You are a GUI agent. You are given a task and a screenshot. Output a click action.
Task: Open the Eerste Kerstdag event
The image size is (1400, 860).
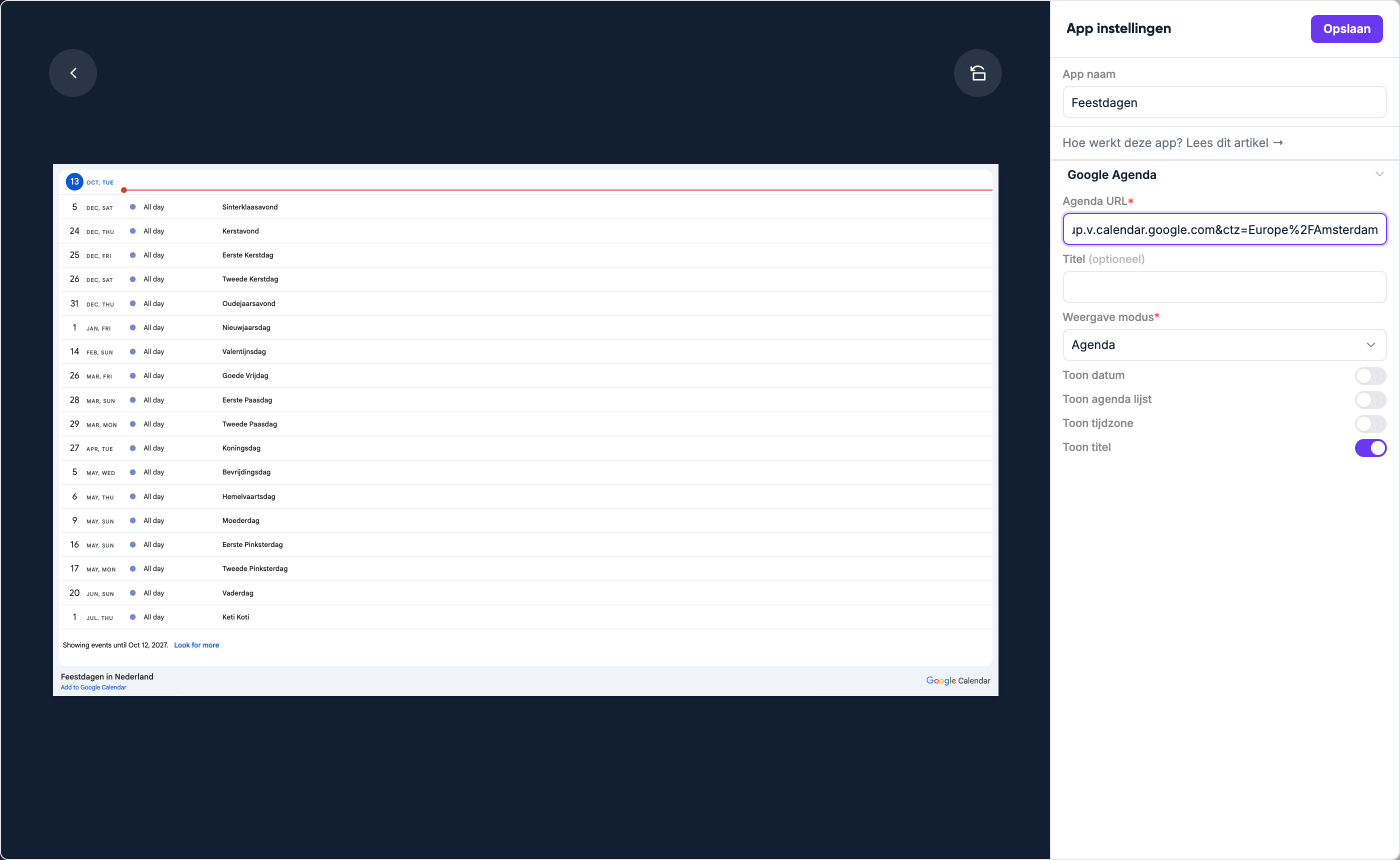247,255
